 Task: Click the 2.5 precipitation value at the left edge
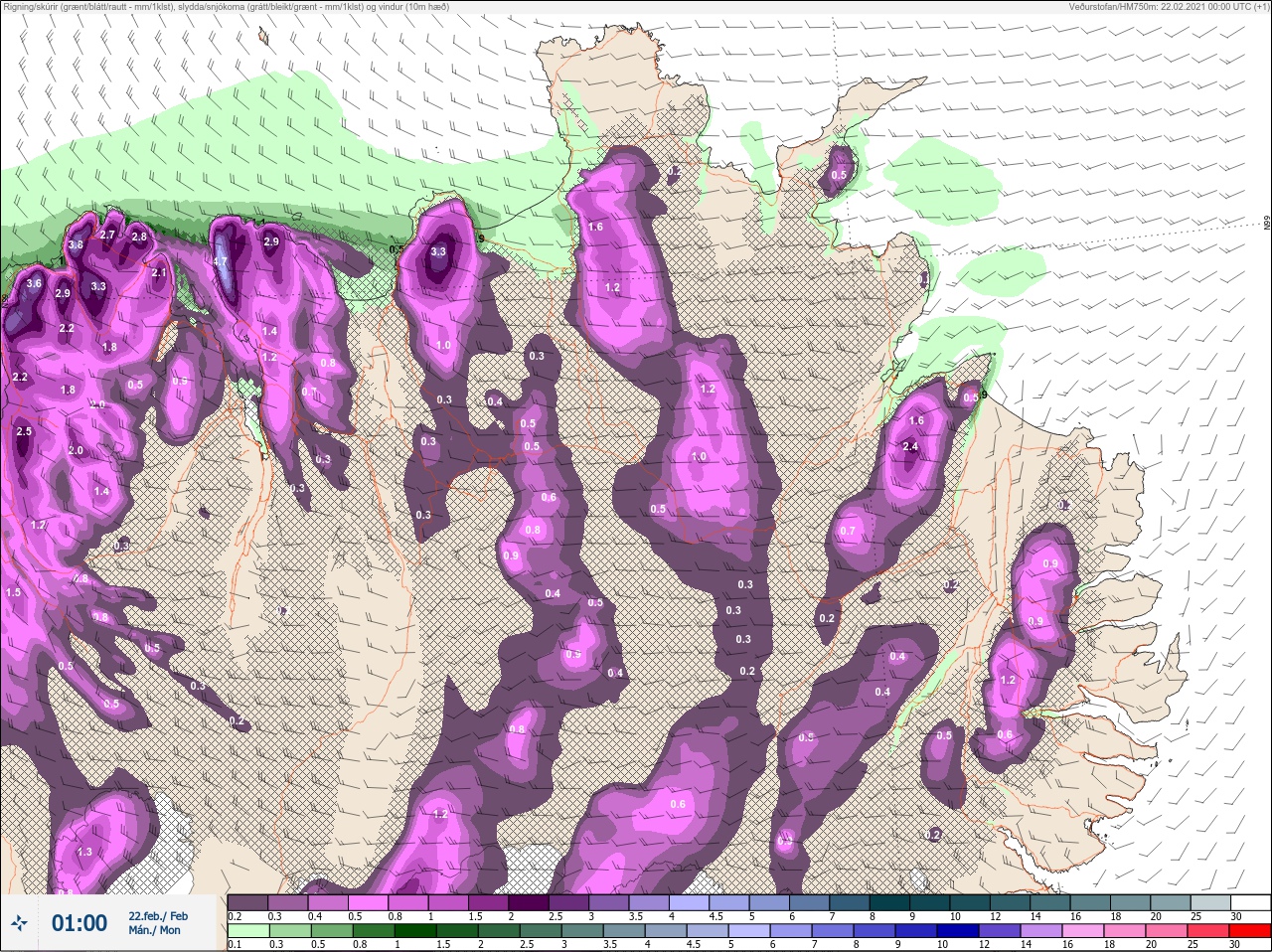[x=24, y=431]
